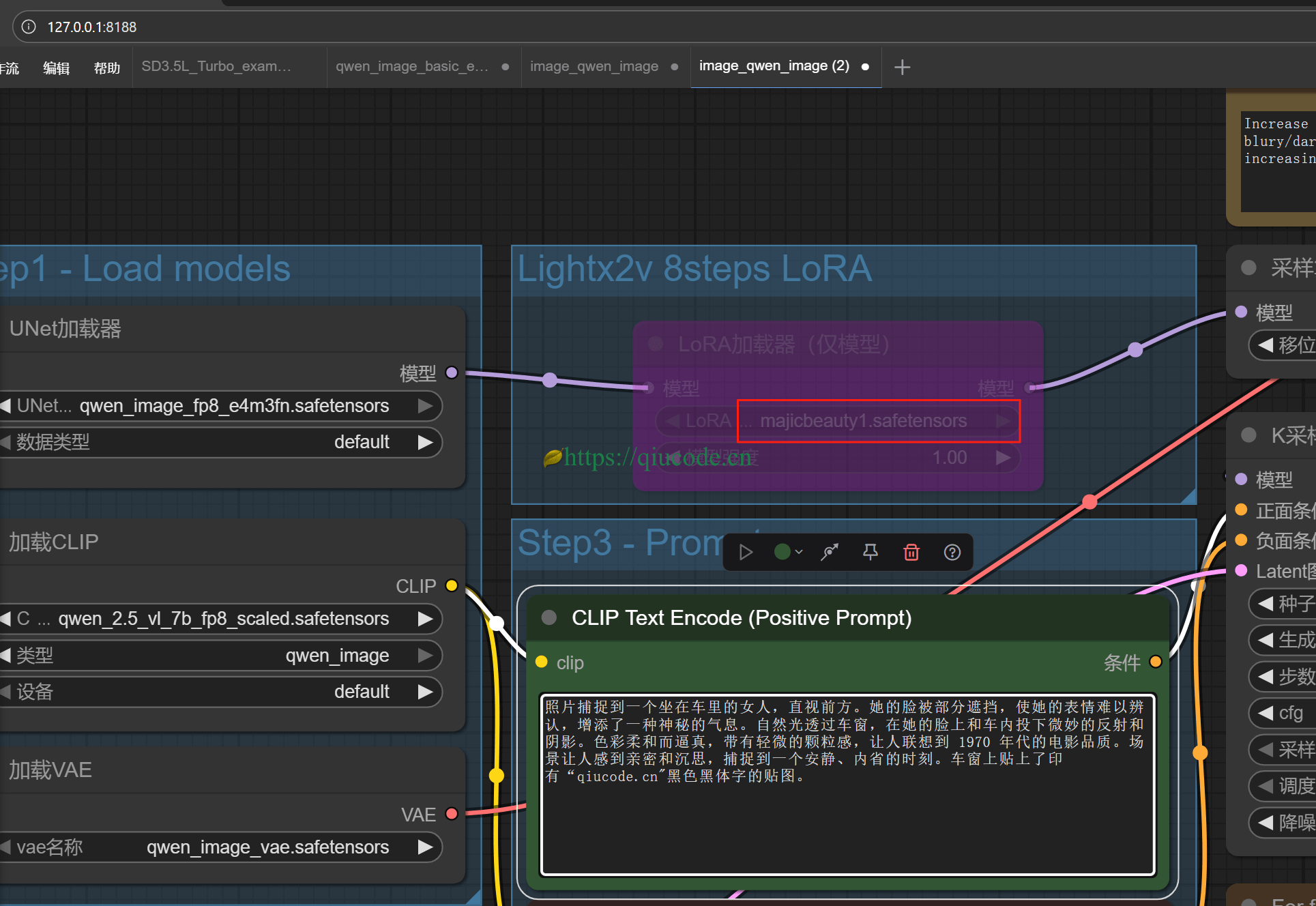This screenshot has width=1316, height=906.
Task: Select 加载CLIP node title
Action: 54,542
